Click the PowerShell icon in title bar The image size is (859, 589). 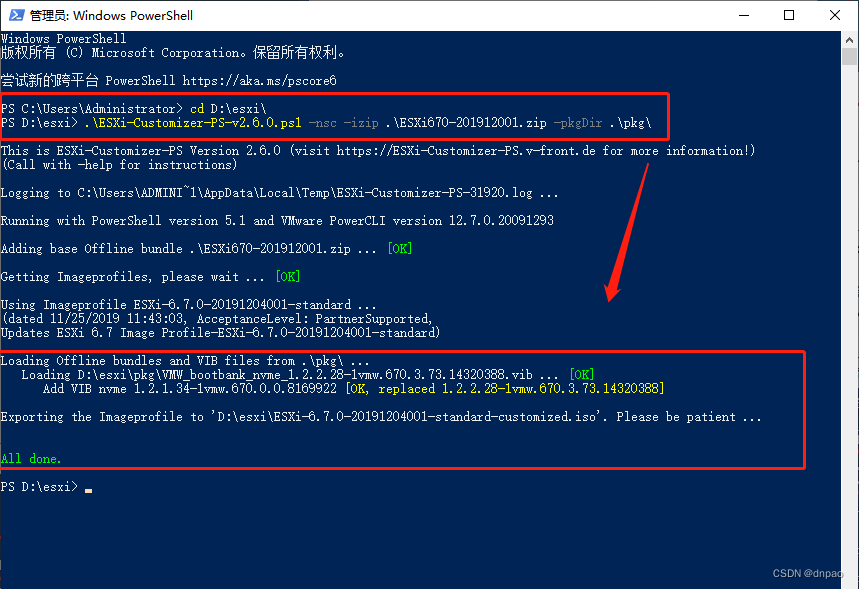[16, 15]
